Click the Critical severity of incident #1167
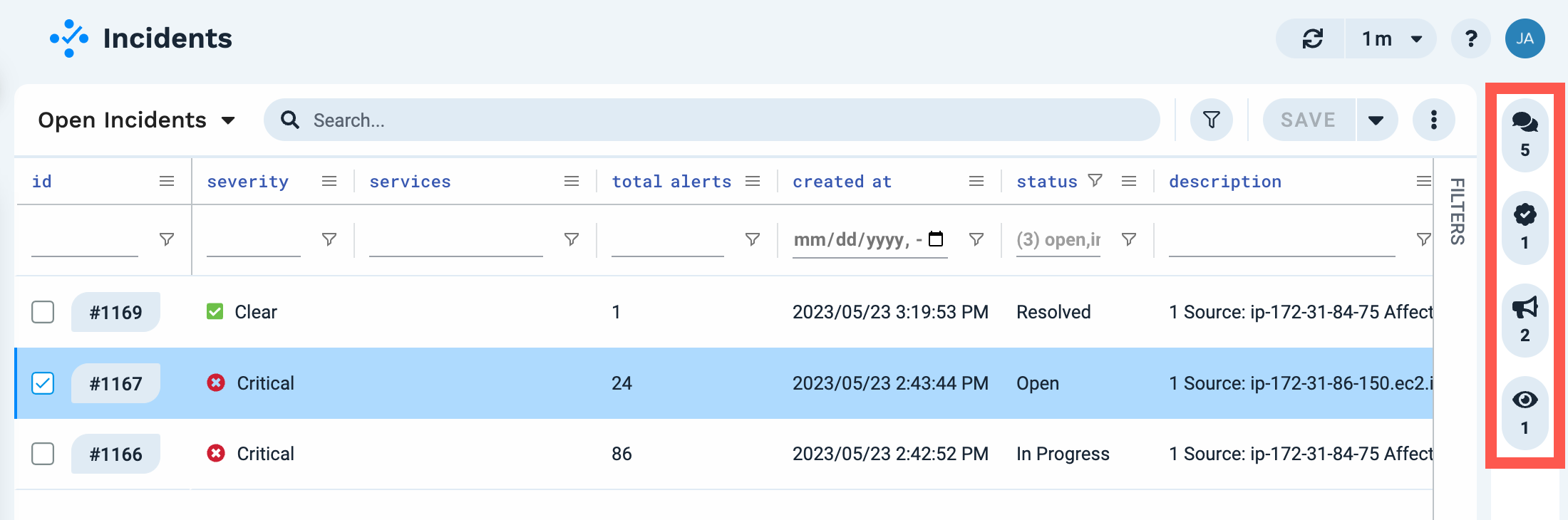Image resolution: width=1568 pixels, height=520 pixels. pos(250,383)
